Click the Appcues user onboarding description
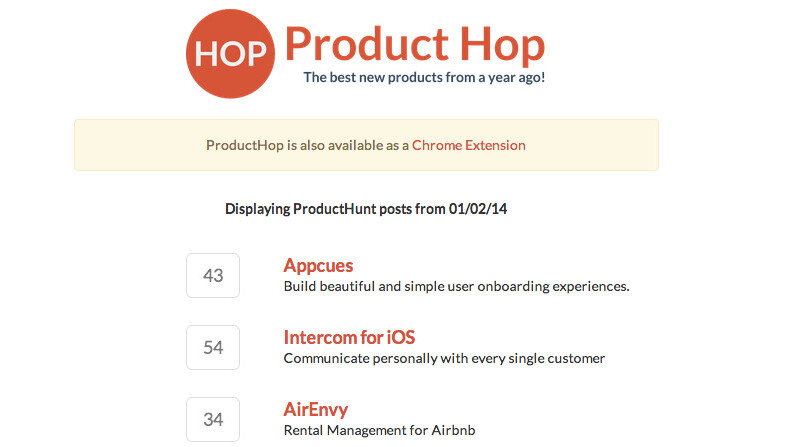This screenshot has width=795, height=447. (x=456, y=286)
